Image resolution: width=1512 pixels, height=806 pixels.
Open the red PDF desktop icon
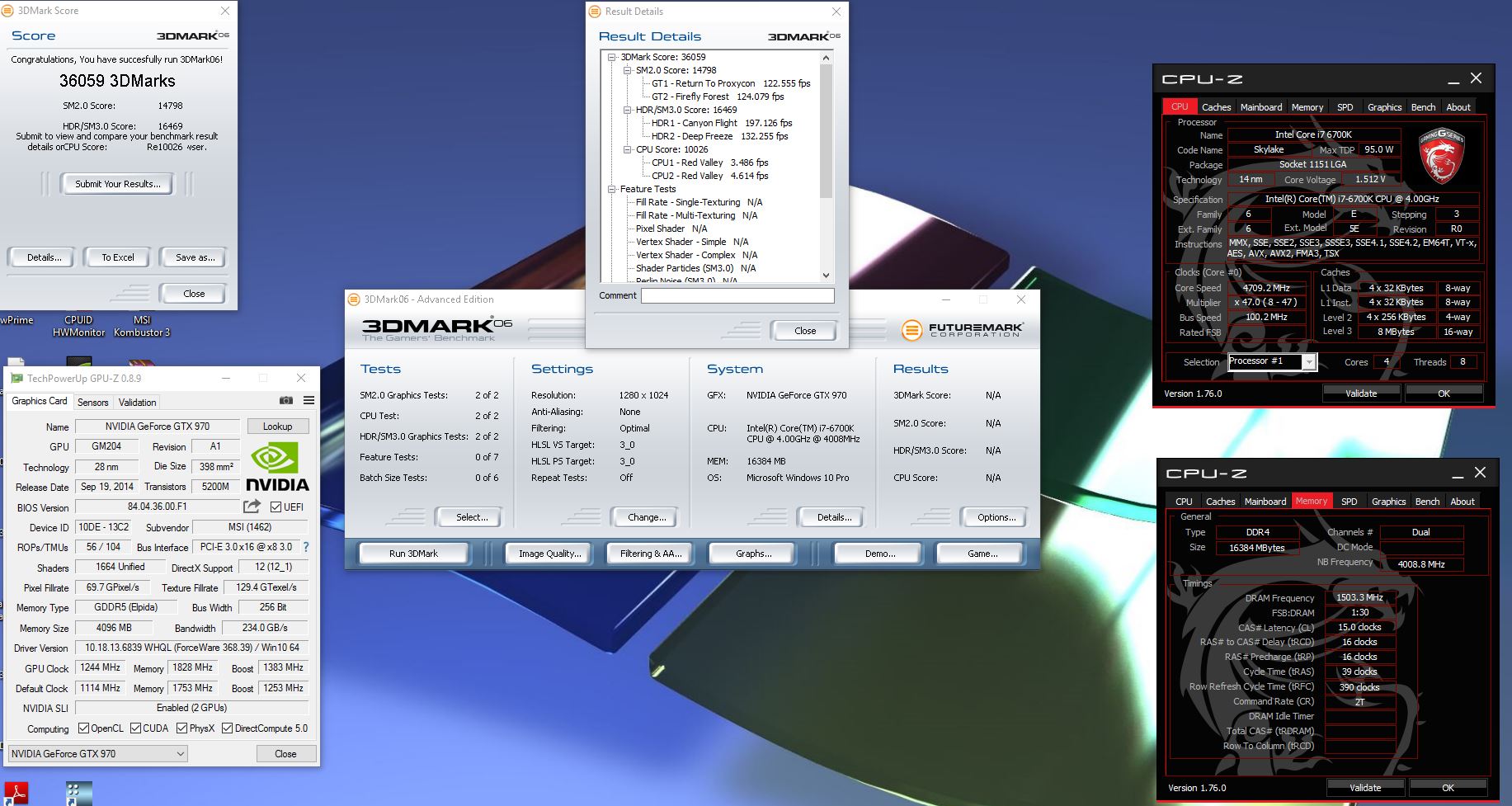click(16, 794)
